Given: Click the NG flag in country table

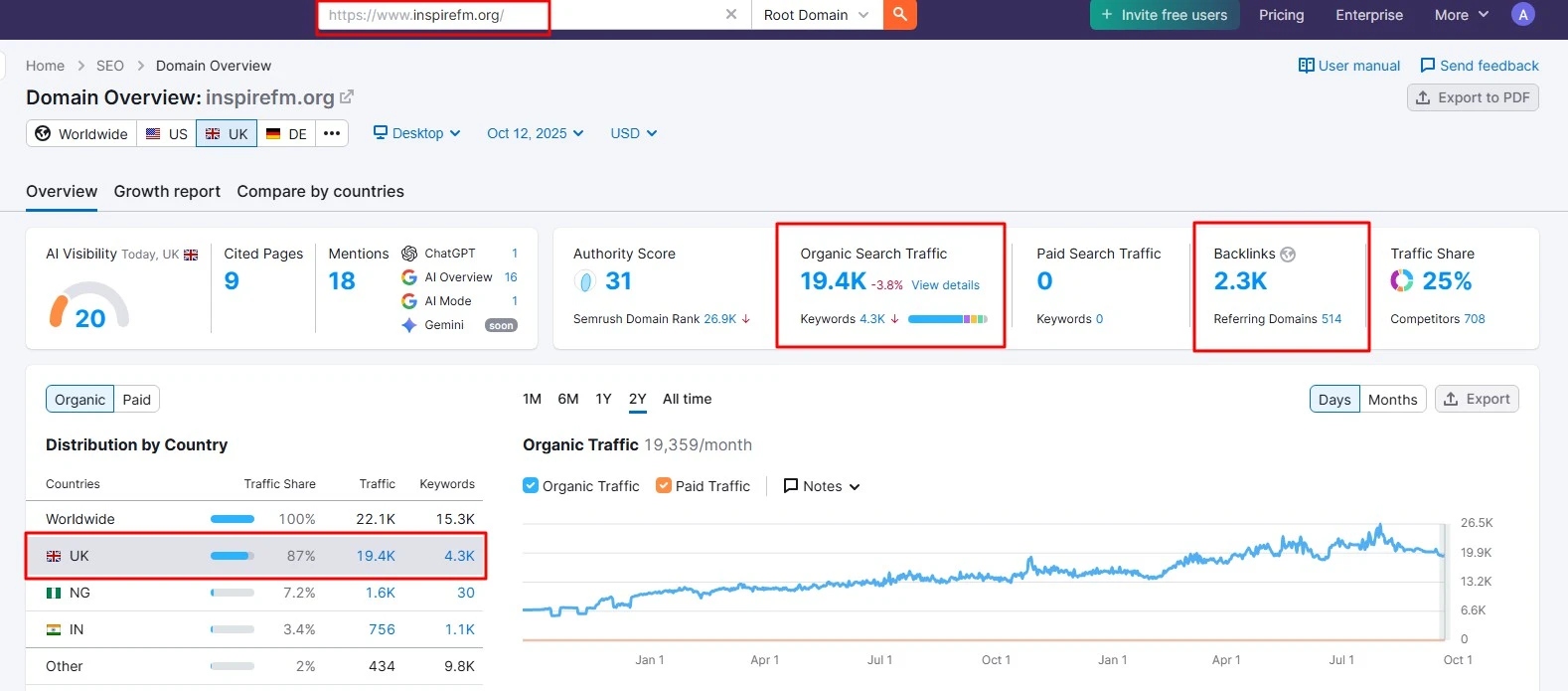Looking at the screenshot, I should [x=54, y=593].
